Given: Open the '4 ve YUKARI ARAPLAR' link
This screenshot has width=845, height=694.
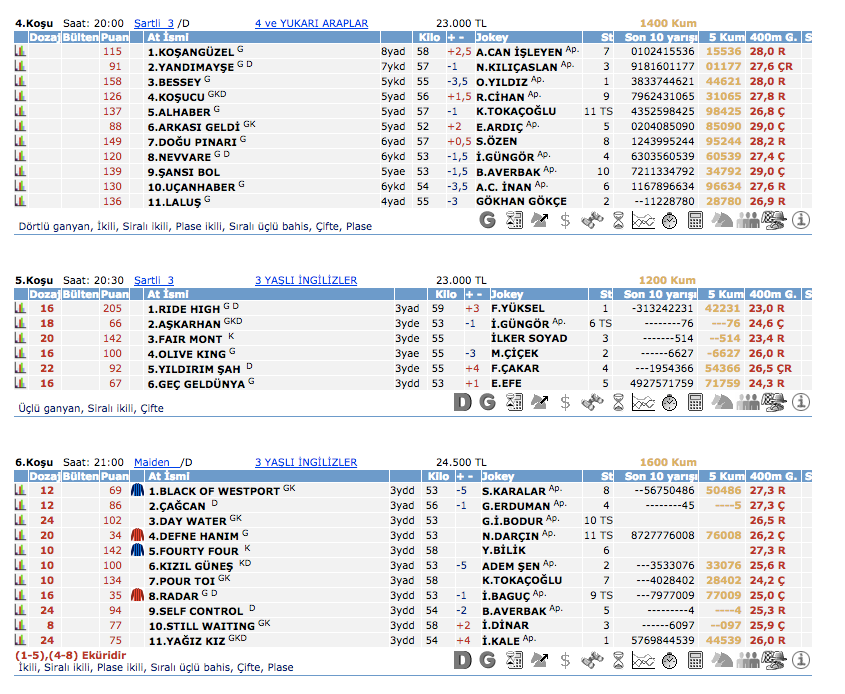Looking at the screenshot, I should coord(311,23).
